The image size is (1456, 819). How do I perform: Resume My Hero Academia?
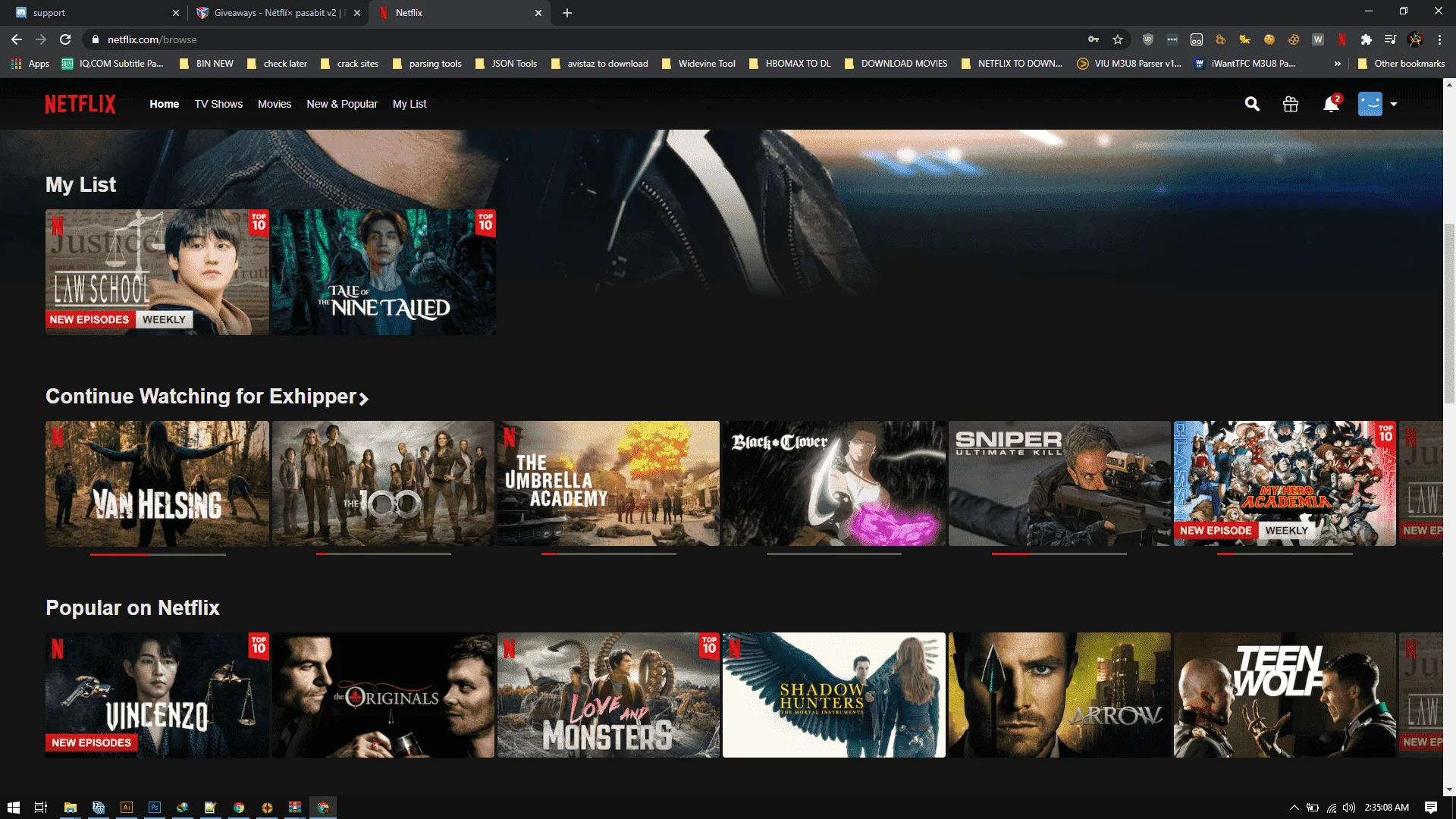click(1285, 484)
